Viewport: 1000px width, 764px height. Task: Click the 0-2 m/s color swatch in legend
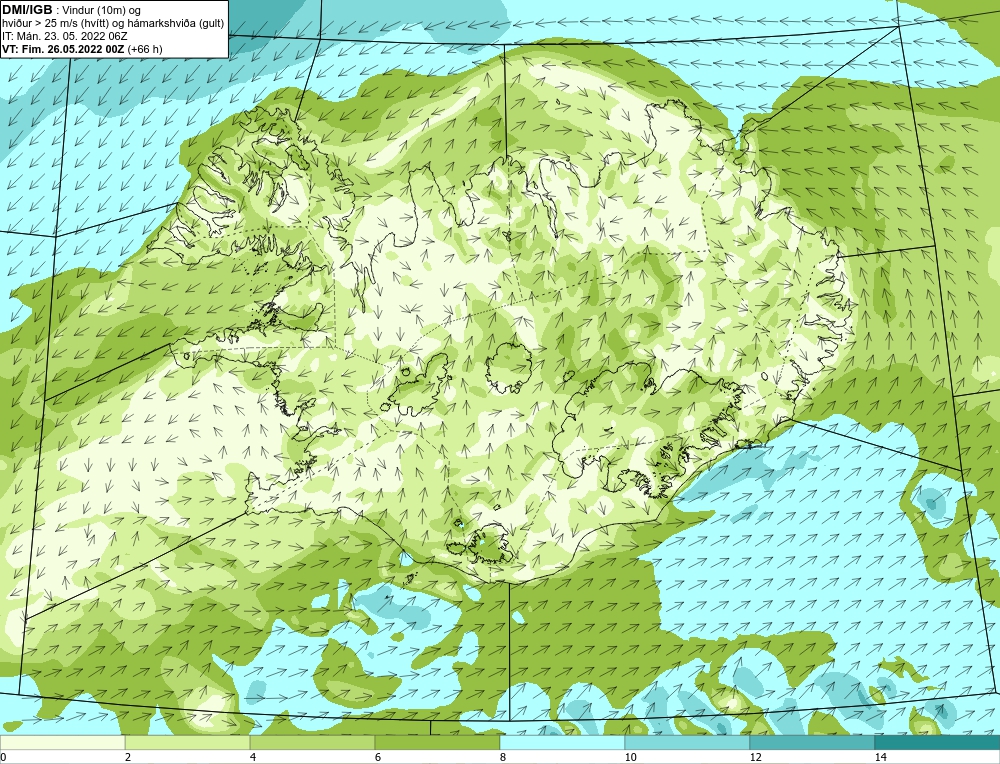coord(62,742)
